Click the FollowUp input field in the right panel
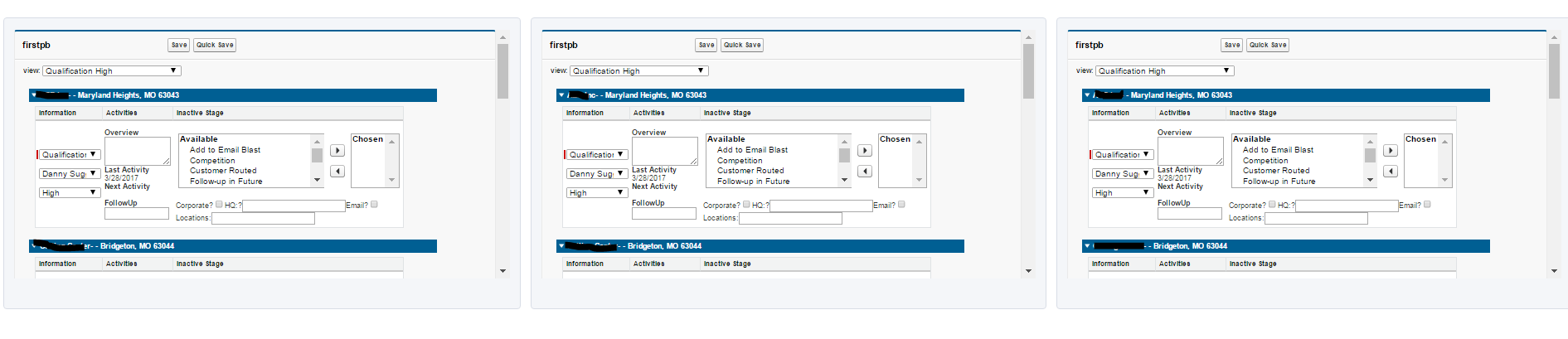 pyautogui.click(x=1189, y=214)
